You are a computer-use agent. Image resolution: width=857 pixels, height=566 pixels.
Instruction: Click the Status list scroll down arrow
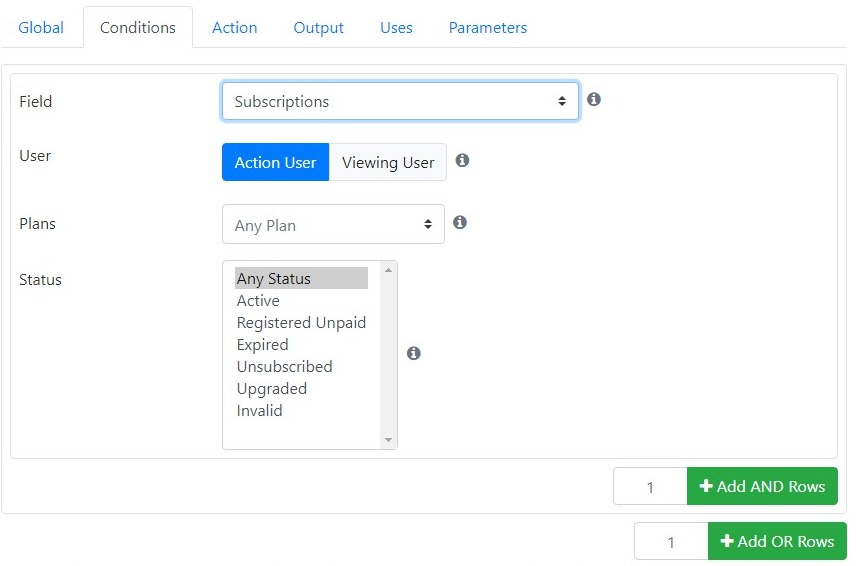[x=389, y=440]
